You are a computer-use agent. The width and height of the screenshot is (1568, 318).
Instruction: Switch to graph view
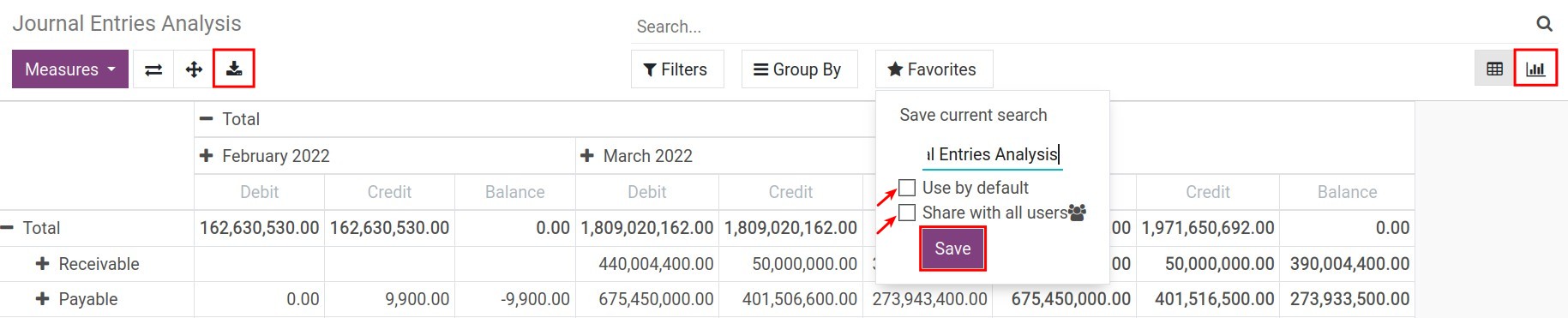click(1535, 69)
